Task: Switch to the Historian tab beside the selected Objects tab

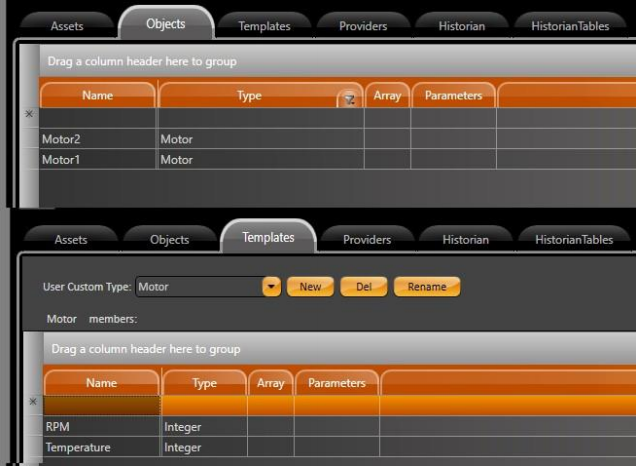Action: pos(461,26)
